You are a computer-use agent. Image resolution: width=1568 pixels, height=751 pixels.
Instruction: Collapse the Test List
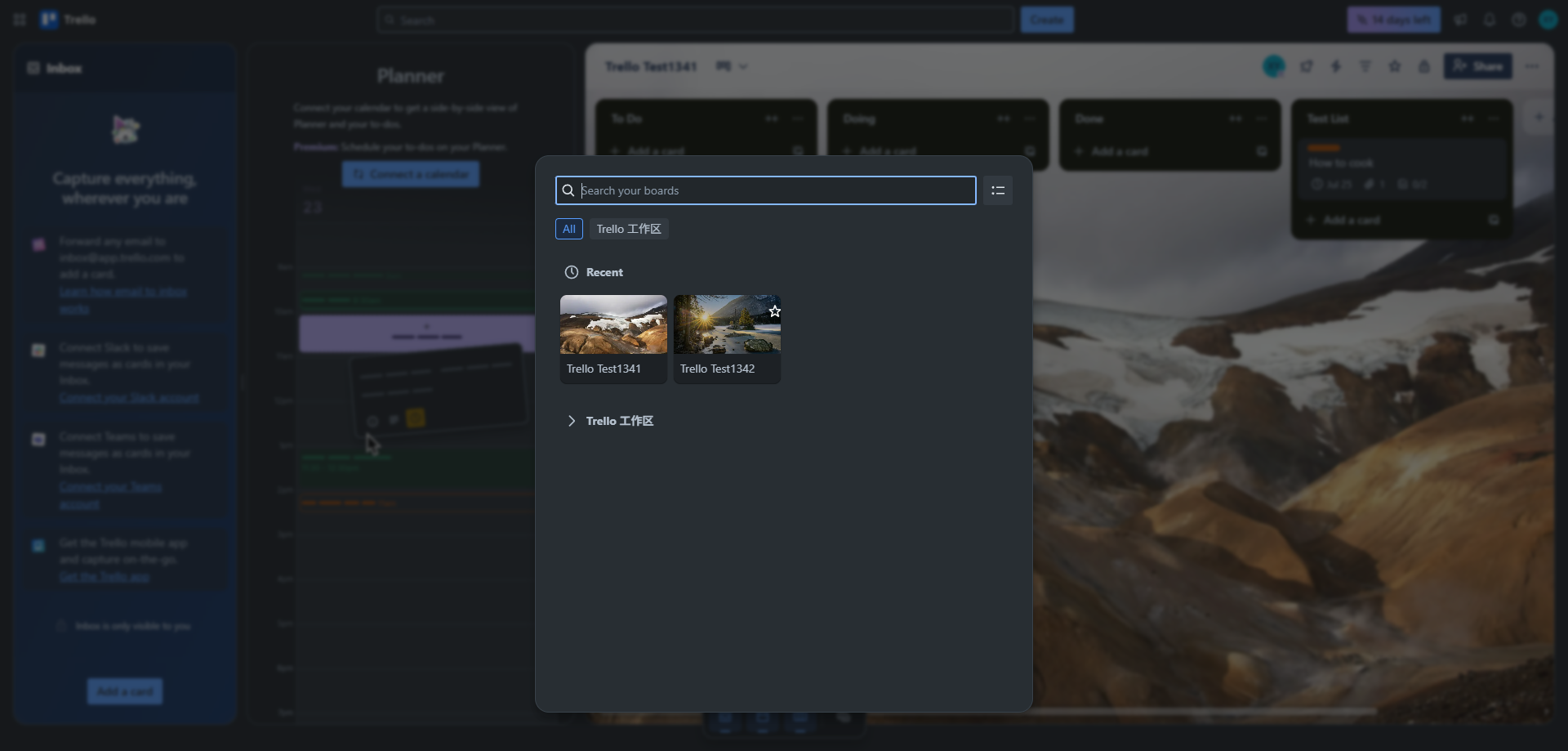click(1468, 118)
